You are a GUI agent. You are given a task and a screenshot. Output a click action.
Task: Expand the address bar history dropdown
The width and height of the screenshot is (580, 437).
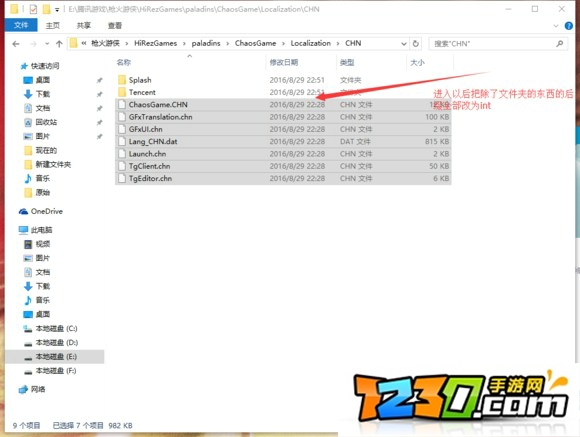click(x=404, y=44)
